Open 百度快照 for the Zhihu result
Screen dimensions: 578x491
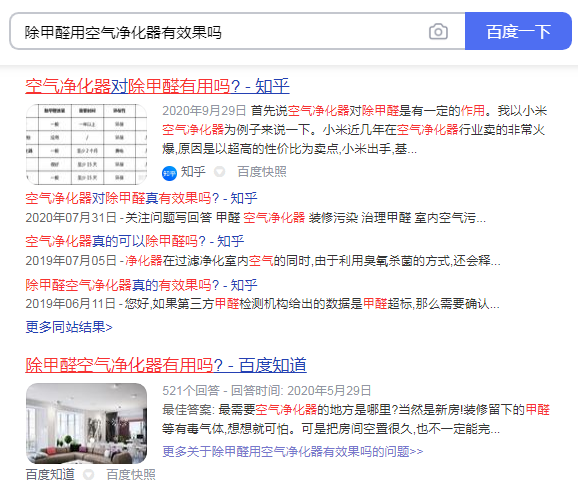coord(262,172)
